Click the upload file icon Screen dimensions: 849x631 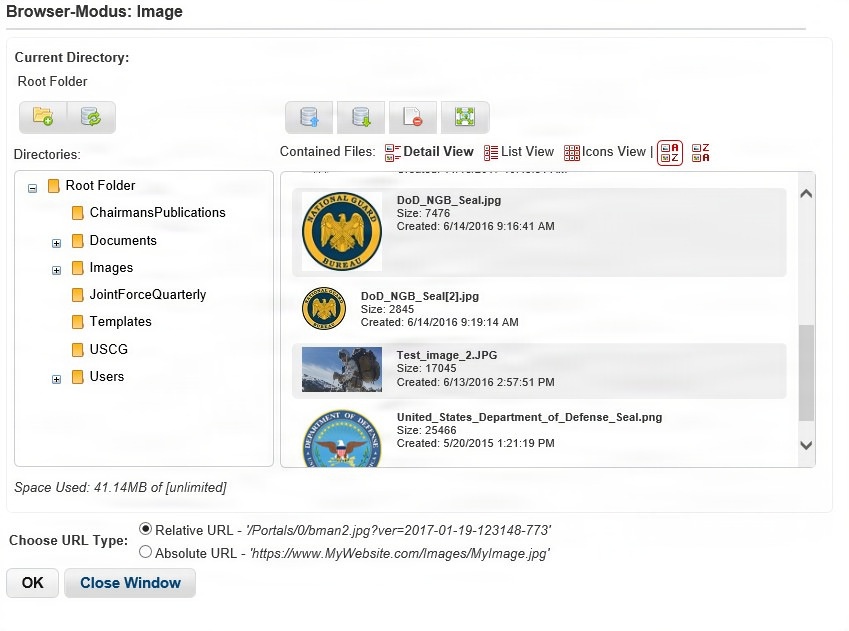309,116
